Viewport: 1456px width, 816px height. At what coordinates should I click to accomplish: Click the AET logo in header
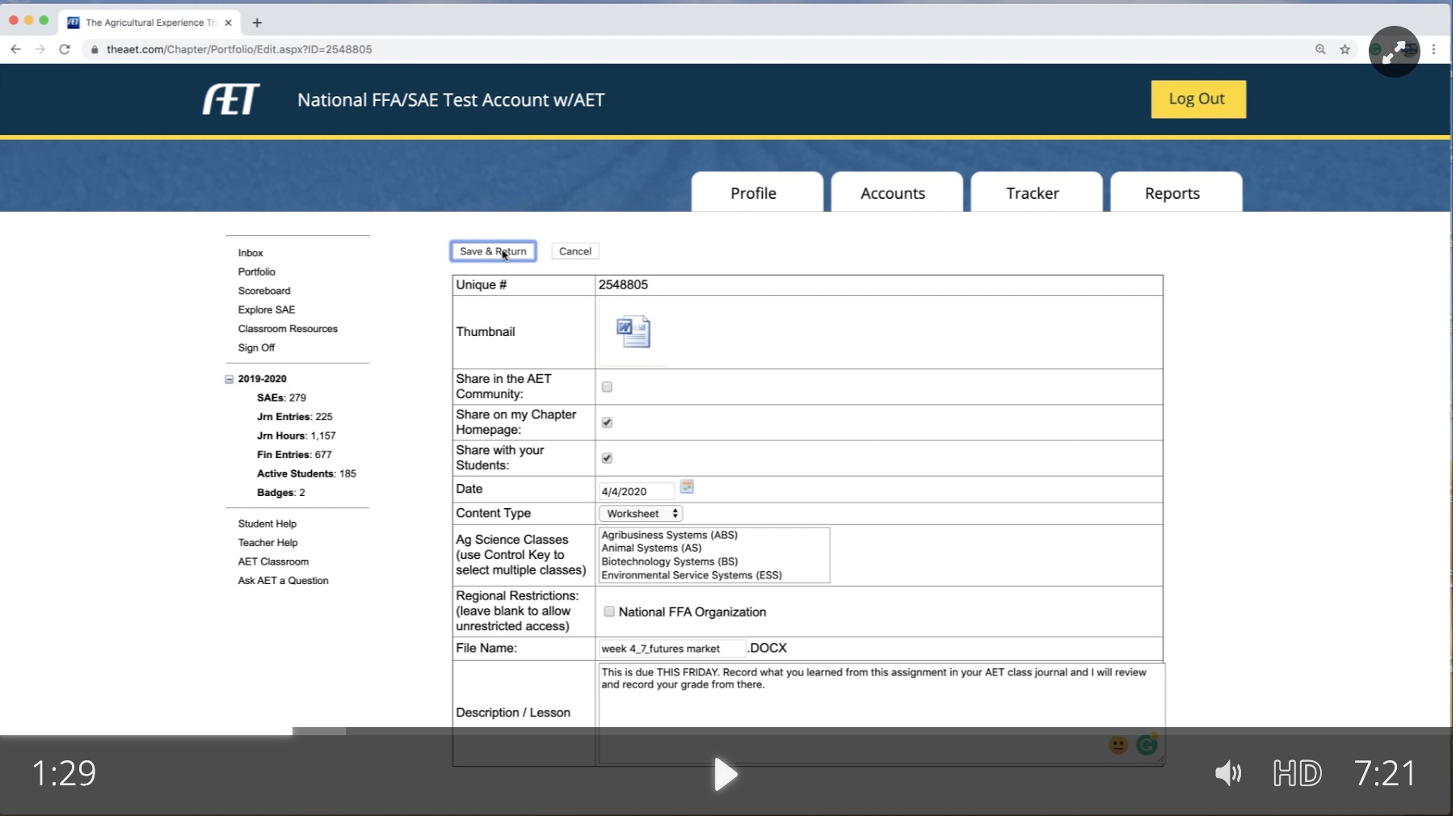(x=231, y=99)
